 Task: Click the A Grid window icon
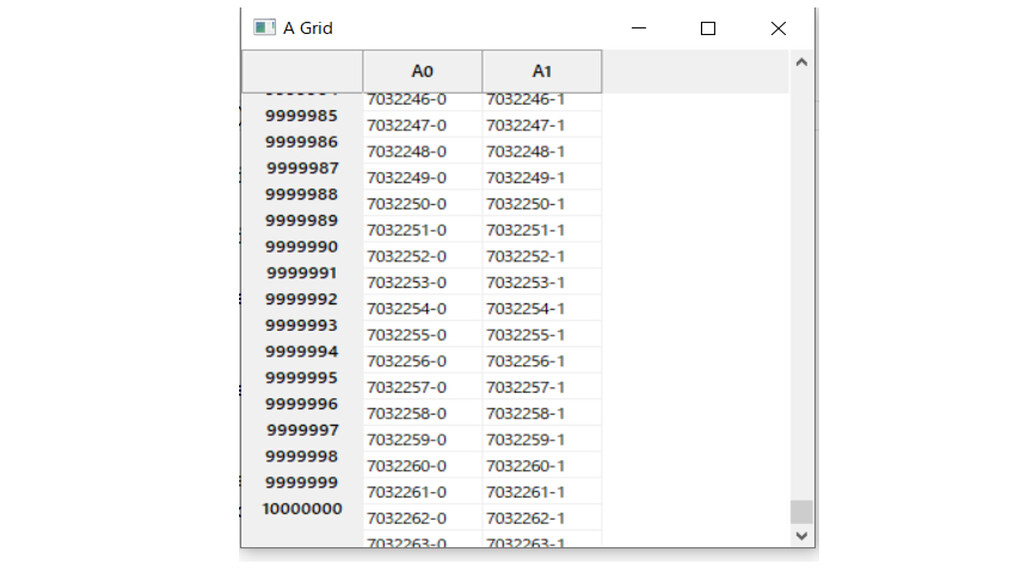264,27
